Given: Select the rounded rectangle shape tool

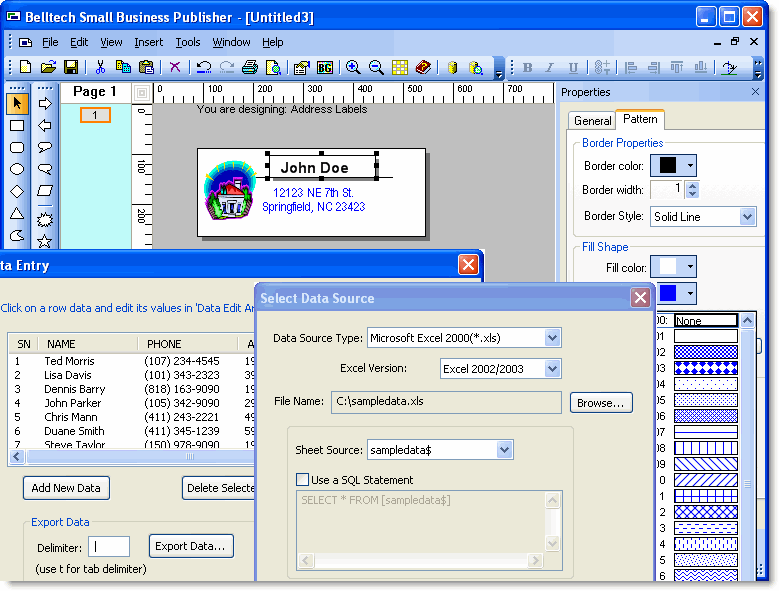Looking at the screenshot, I should coord(17,148).
